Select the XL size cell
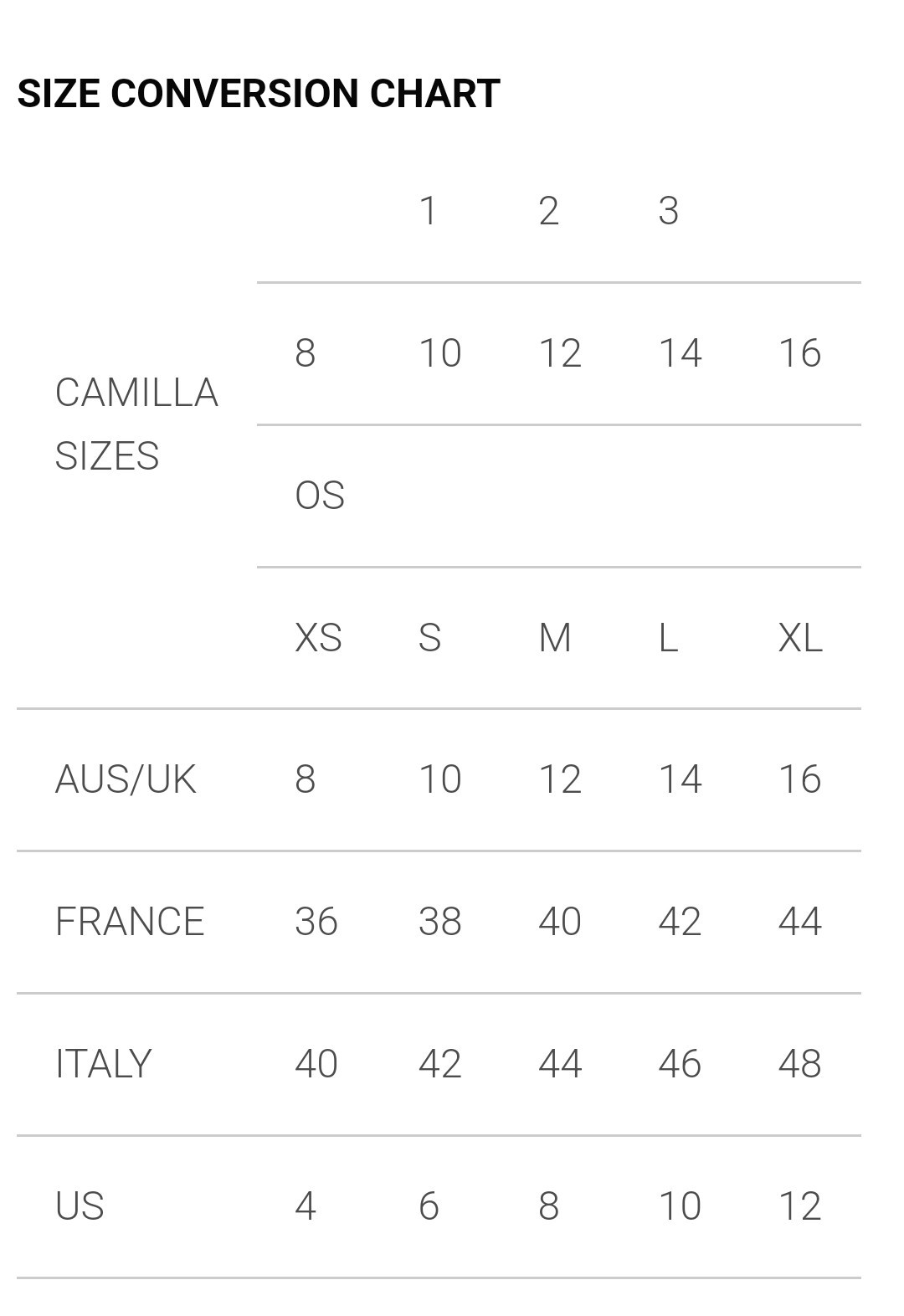904x1316 pixels. pos(800,638)
